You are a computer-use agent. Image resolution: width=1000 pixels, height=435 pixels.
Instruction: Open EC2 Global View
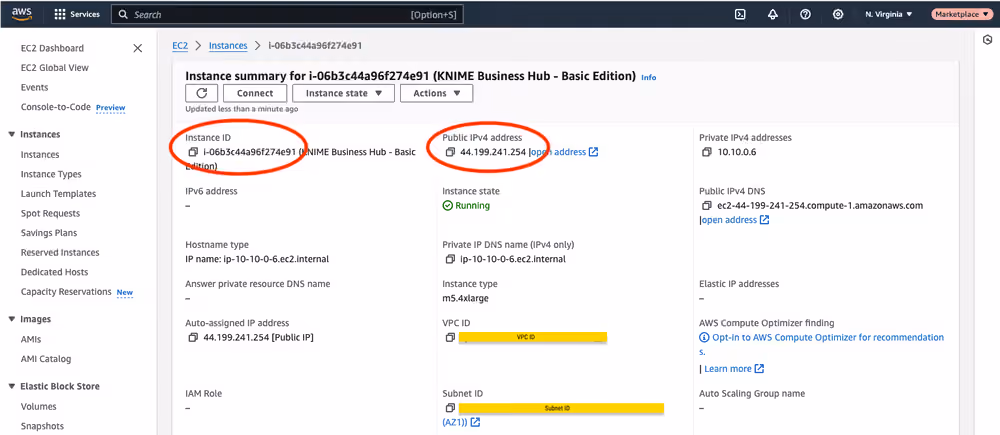[x=55, y=68]
